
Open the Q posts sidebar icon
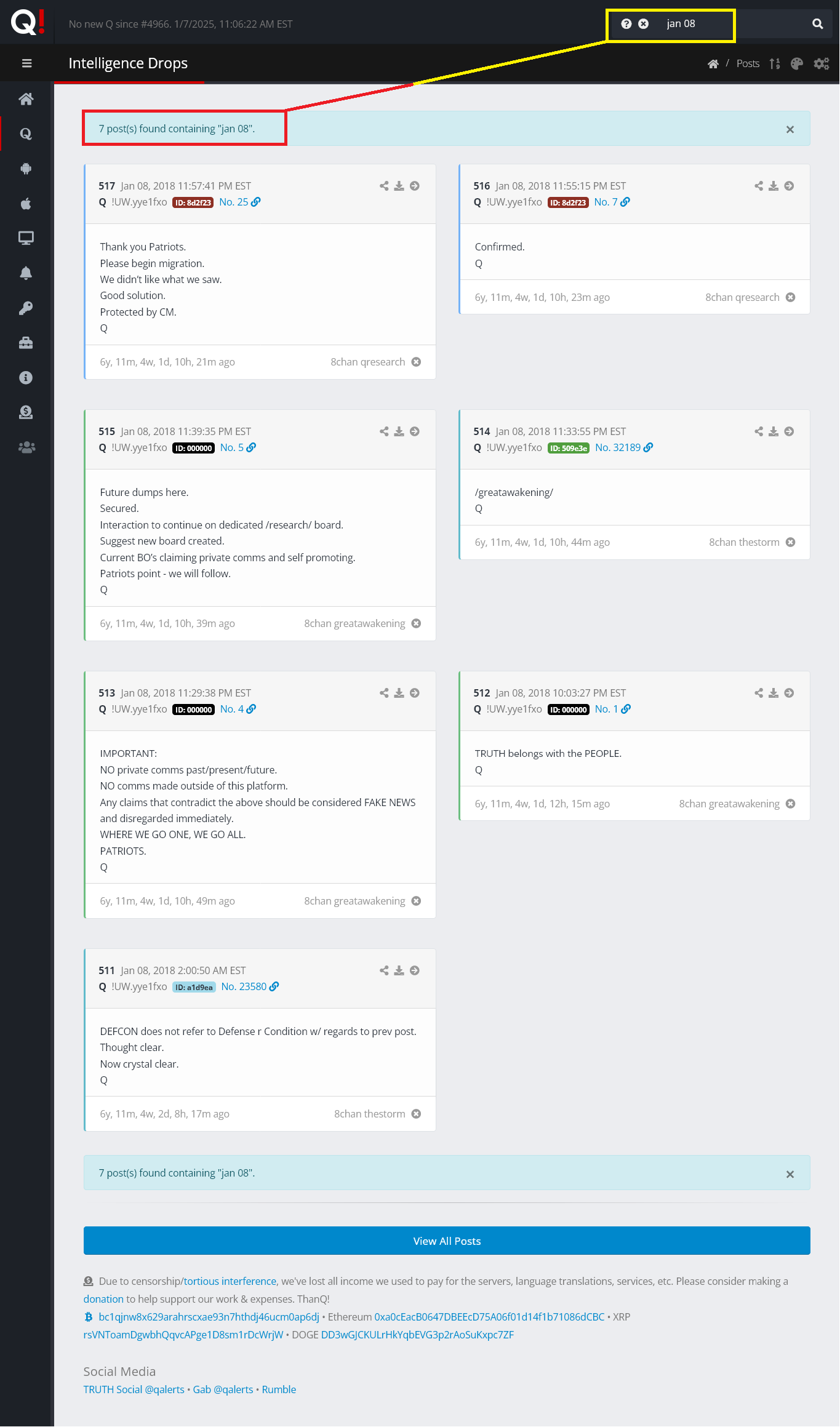[x=26, y=134]
